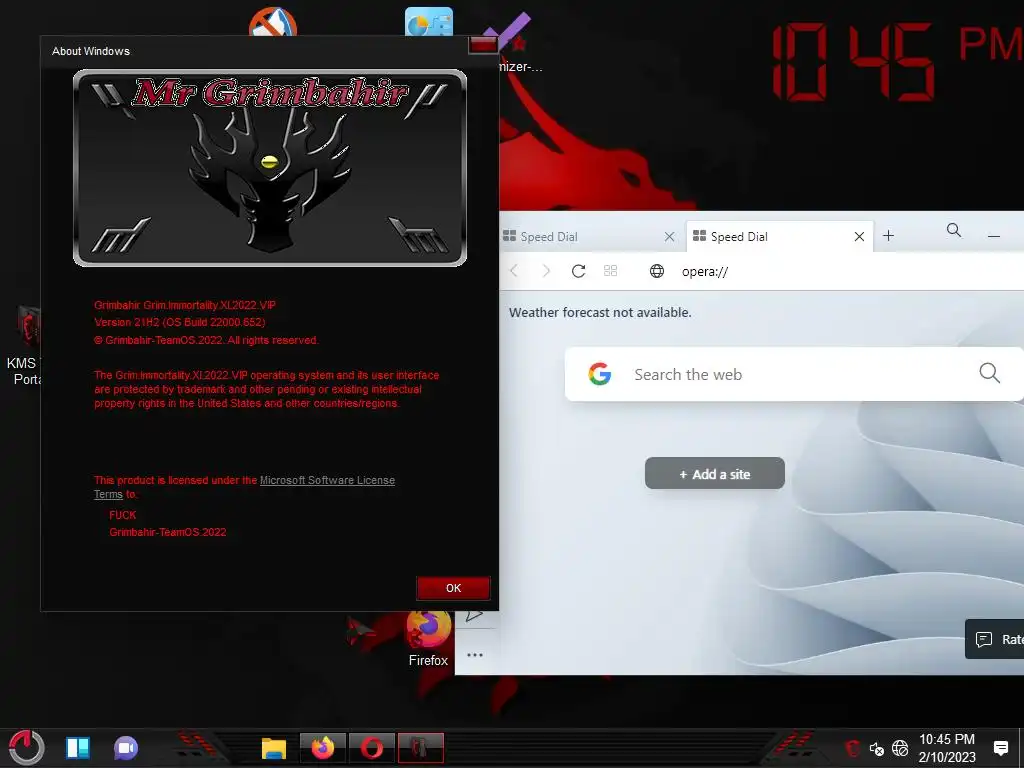Click the Weather forecast not available text
1024x768 pixels.
pos(600,313)
